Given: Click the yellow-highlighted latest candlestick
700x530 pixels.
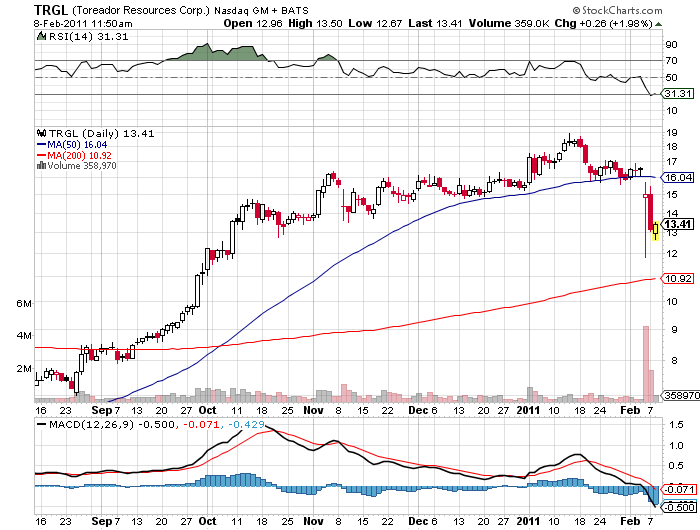Looking at the screenshot, I should [x=655, y=230].
